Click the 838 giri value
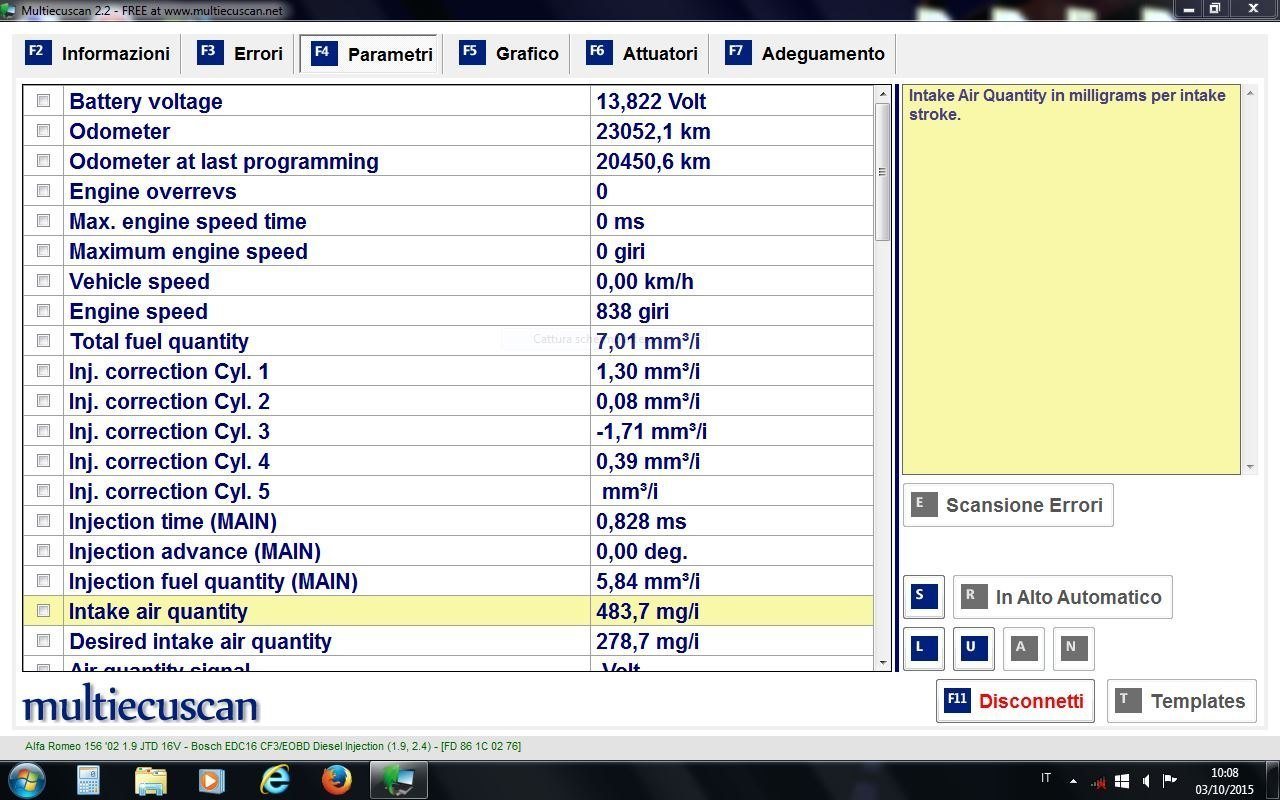 pos(633,311)
